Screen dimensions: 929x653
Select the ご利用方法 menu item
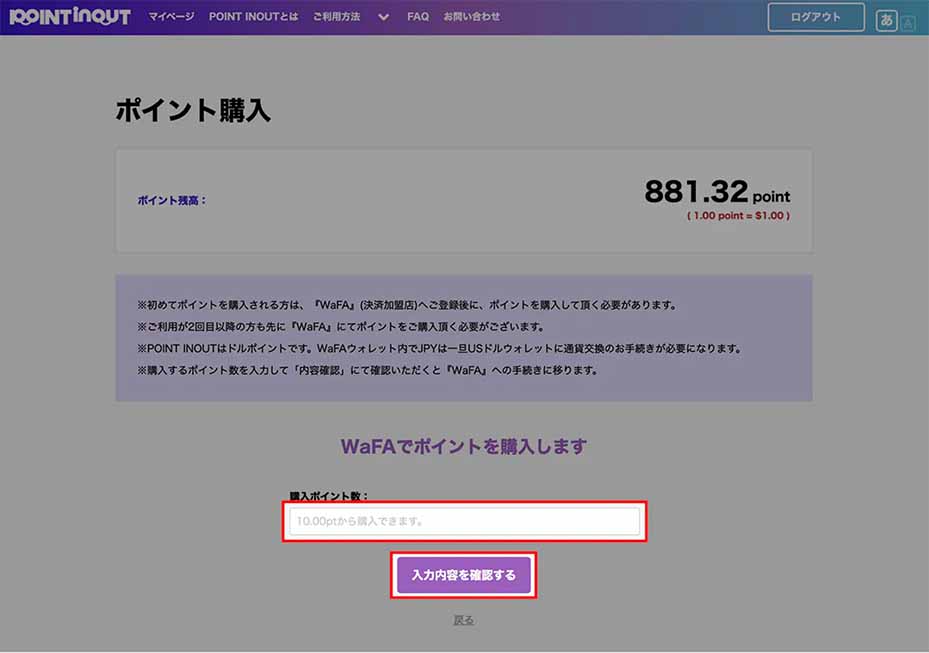tap(337, 17)
